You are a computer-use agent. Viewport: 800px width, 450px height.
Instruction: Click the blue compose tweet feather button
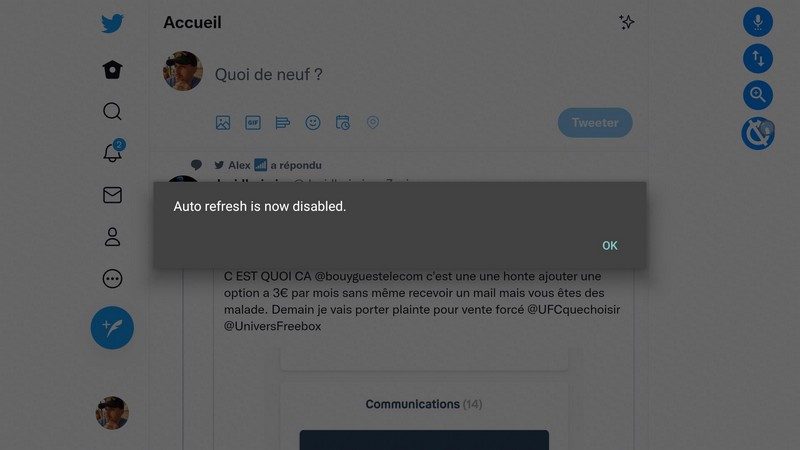pos(112,328)
